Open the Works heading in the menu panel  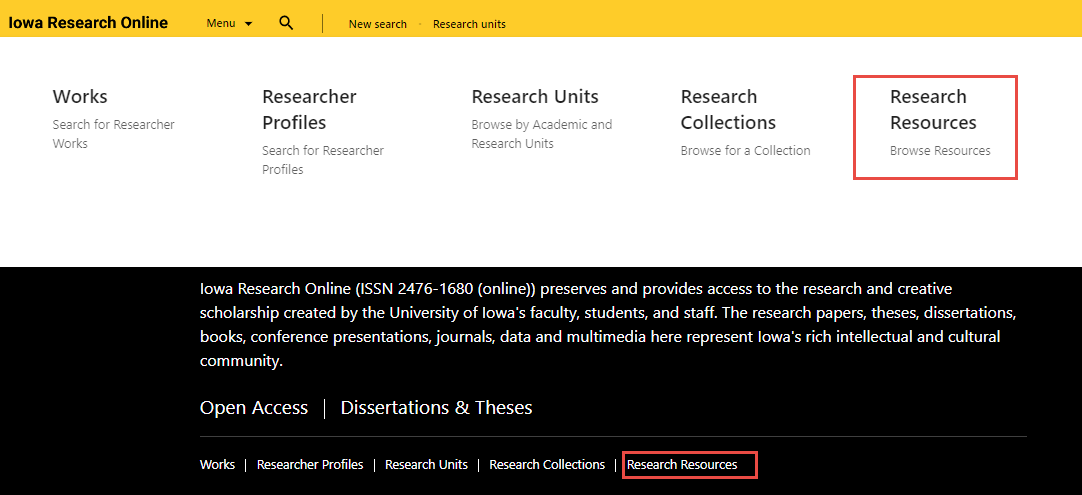coord(80,97)
